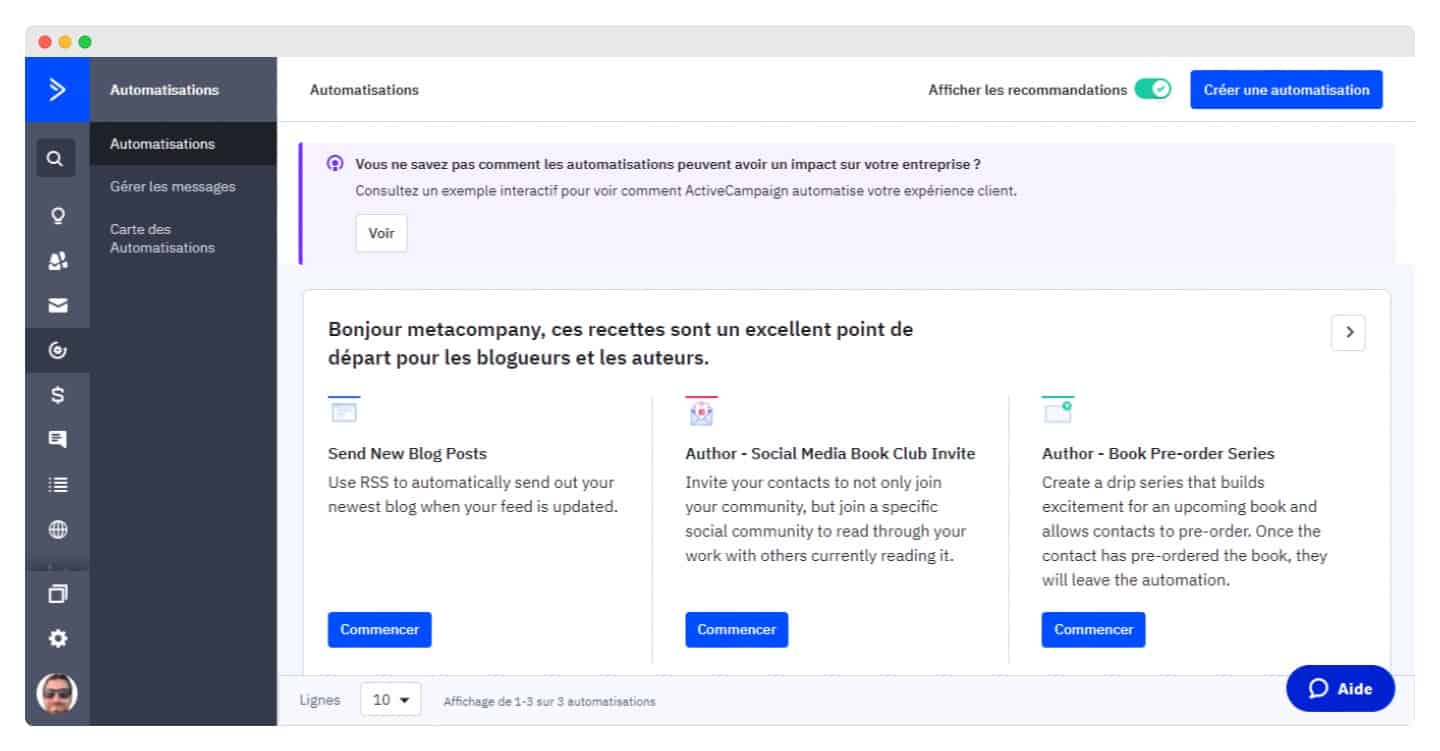Toggle Afficher les recommandations switch
Viewport: 1440px width, 751px height.
[1152, 89]
